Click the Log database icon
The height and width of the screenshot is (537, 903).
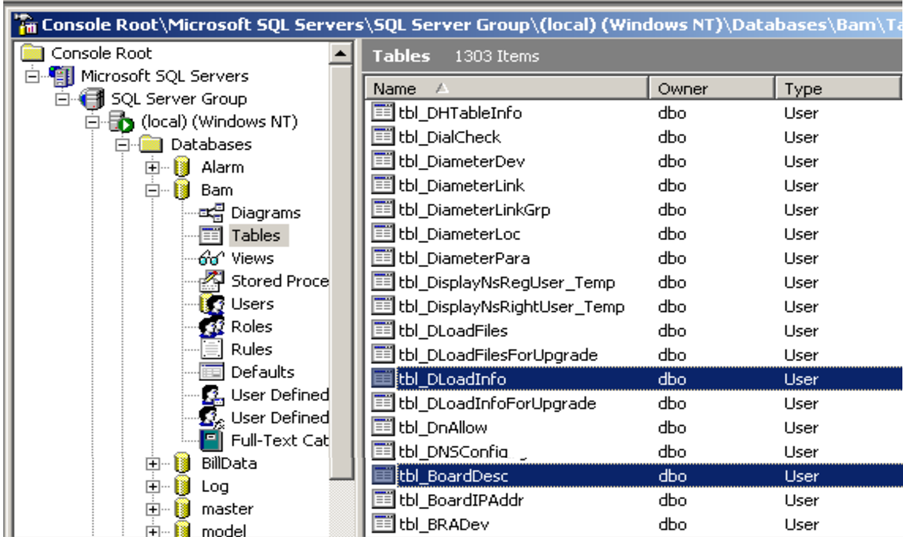182,486
